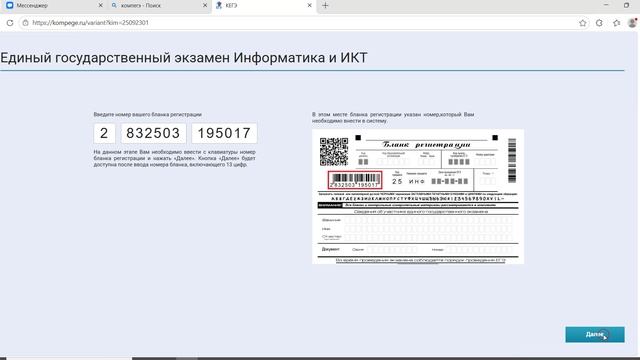Click the refresh-circle extension icon in toolbar

pos(599,23)
